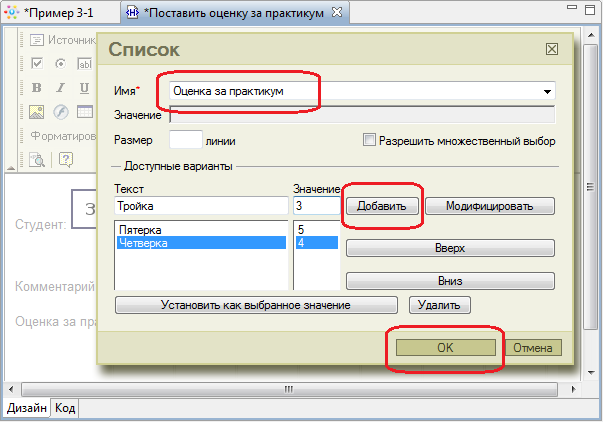The width and height of the screenshot is (603, 422).
Task: Open the 'Имя' combo box dropdown arrow
Action: click(x=547, y=92)
